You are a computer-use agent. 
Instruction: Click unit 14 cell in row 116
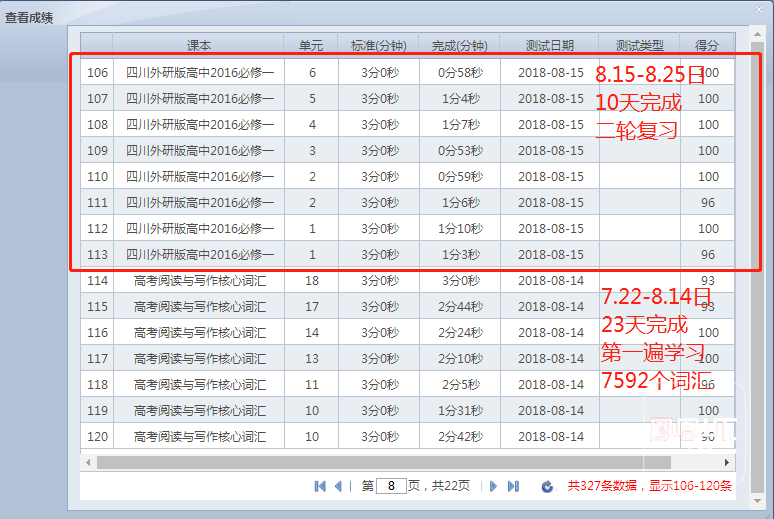tap(312, 332)
